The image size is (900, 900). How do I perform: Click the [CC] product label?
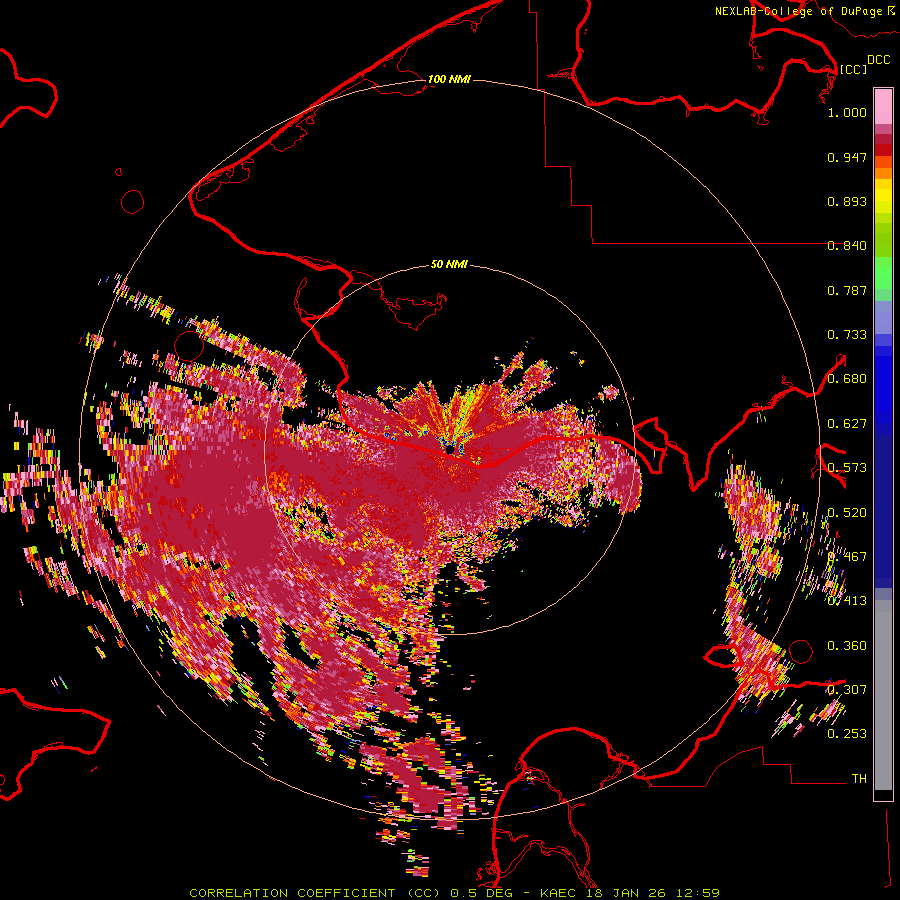[x=853, y=69]
